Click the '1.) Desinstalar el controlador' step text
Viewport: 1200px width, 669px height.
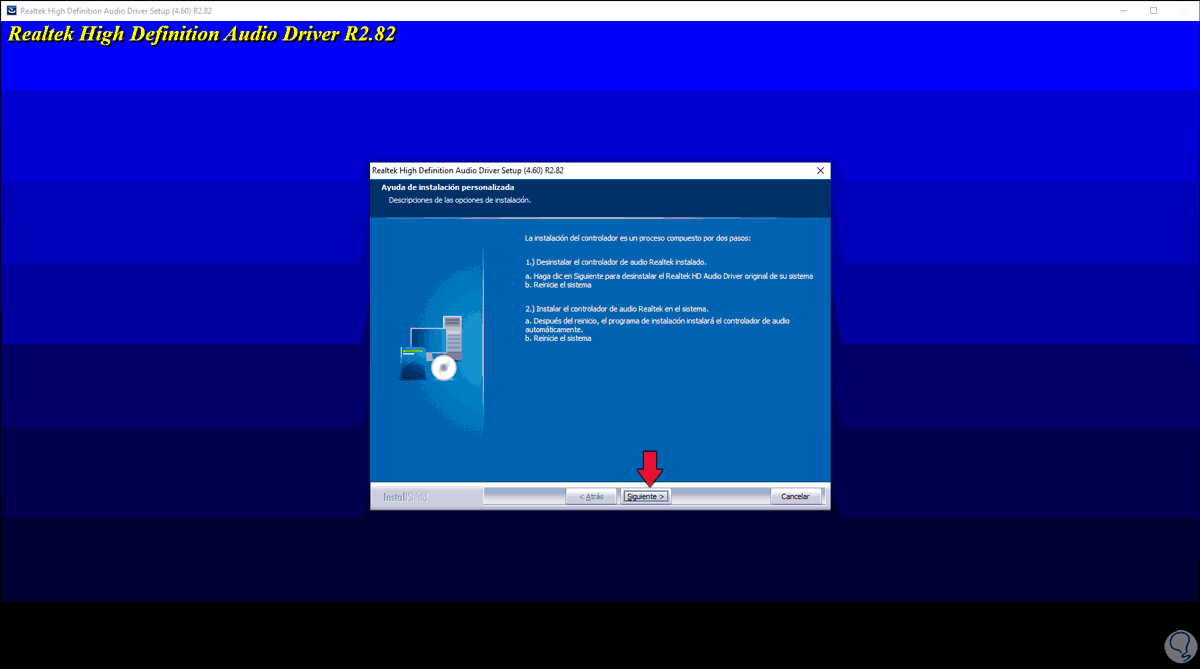tap(615, 261)
